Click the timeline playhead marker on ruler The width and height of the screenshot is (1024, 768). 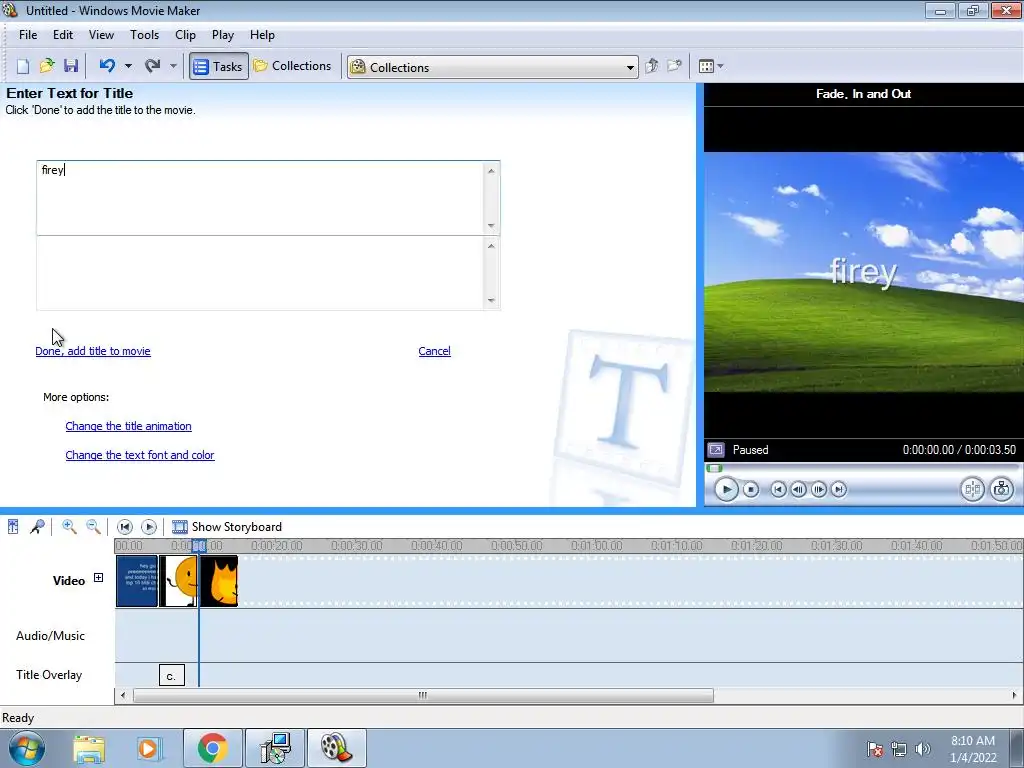coord(199,545)
